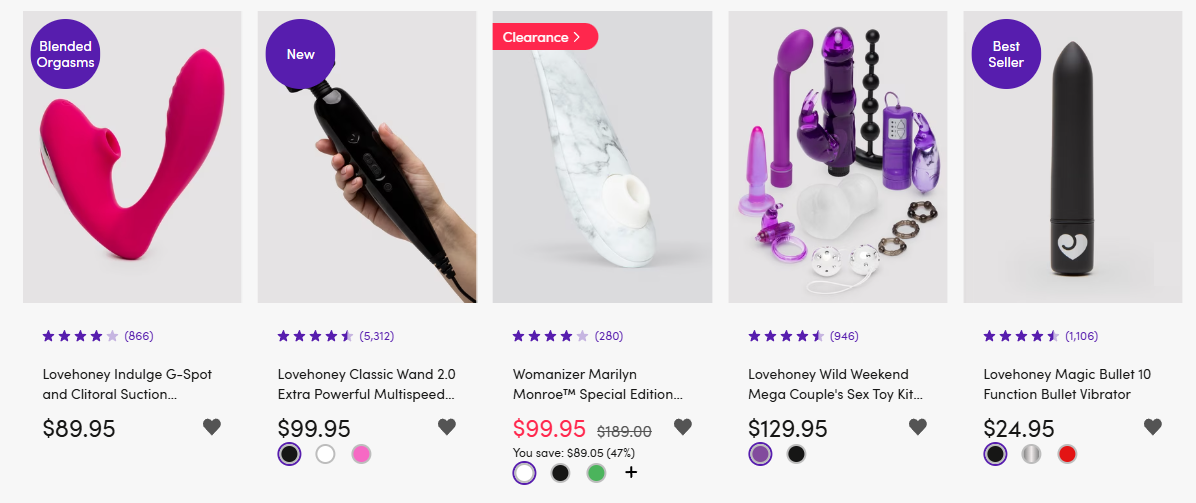The height and width of the screenshot is (503, 1196).
Task: Choose red color for Magic Bullet
Action: [x=1066, y=454]
